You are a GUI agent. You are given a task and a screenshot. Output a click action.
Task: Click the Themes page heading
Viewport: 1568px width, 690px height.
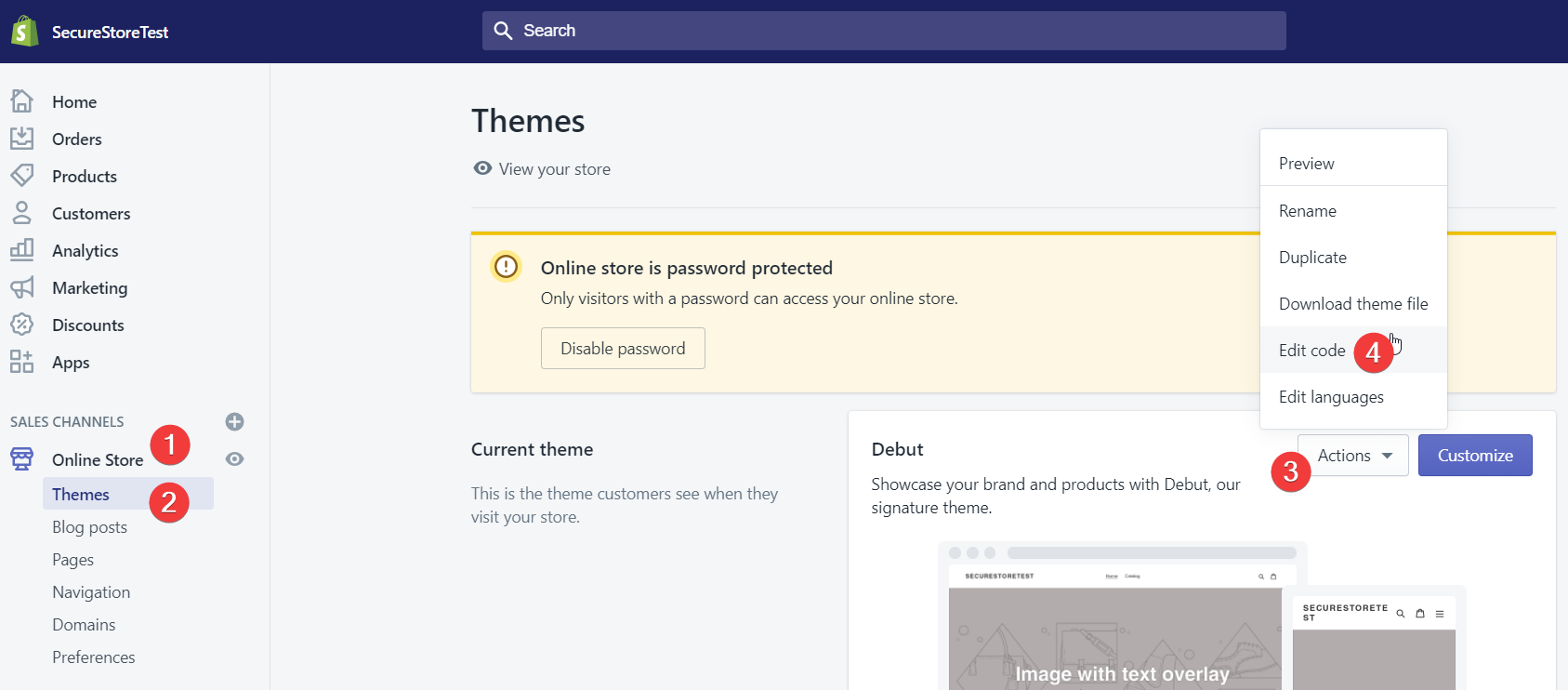[x=528, y=121]
